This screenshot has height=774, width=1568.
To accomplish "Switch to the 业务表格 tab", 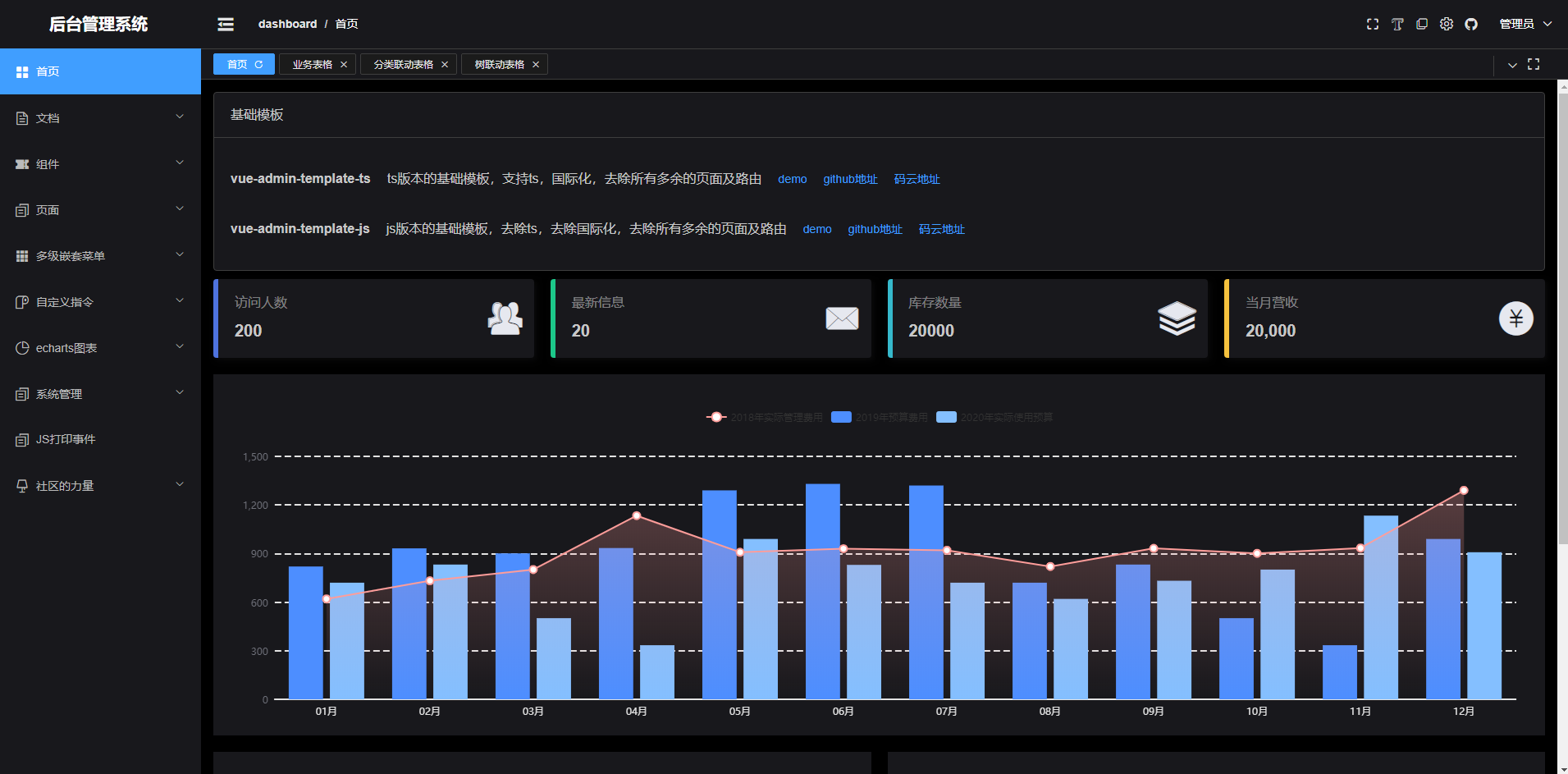I will click(310, 63).
